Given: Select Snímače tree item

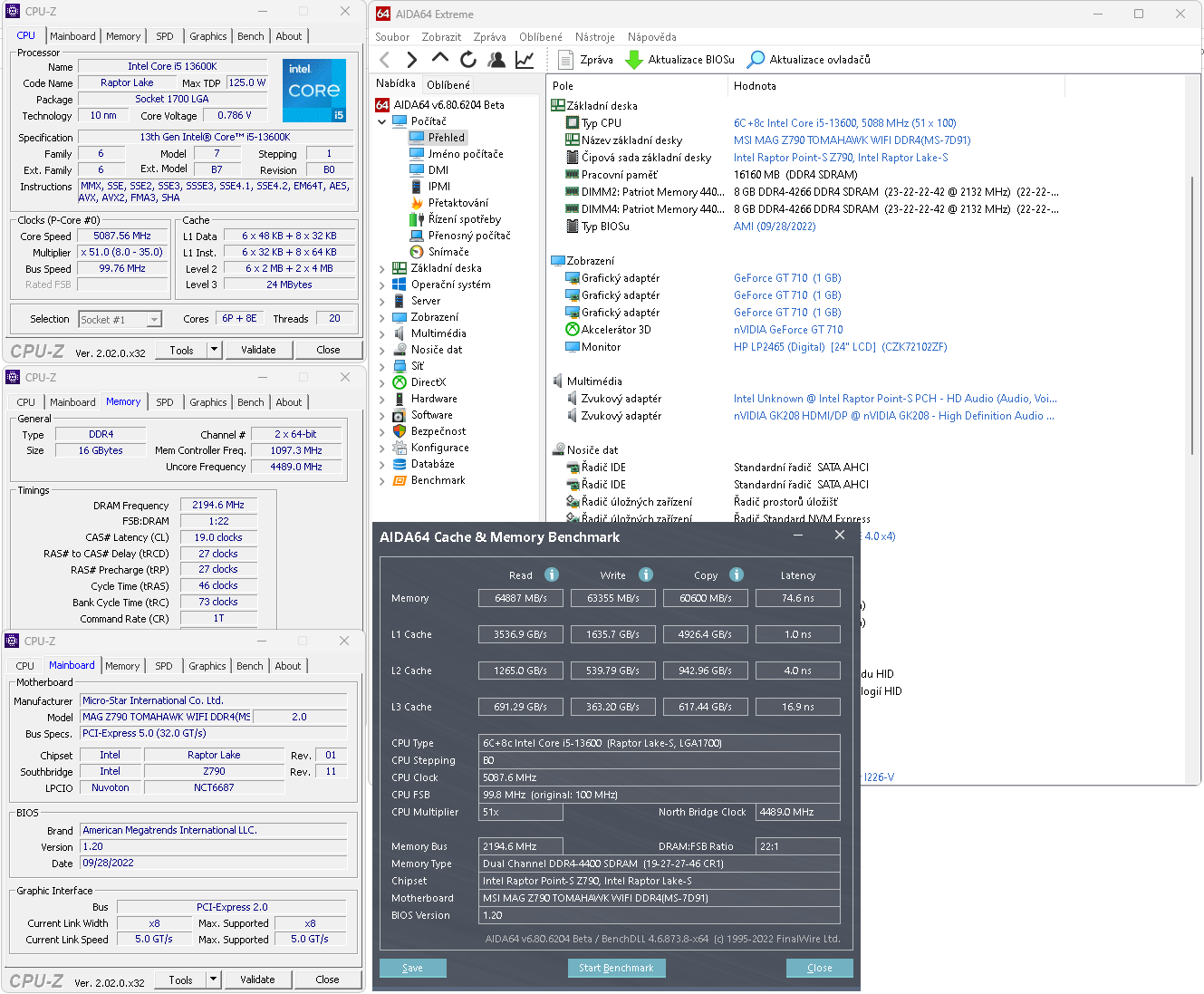Looking at the screenshot, I should point(448,252).
